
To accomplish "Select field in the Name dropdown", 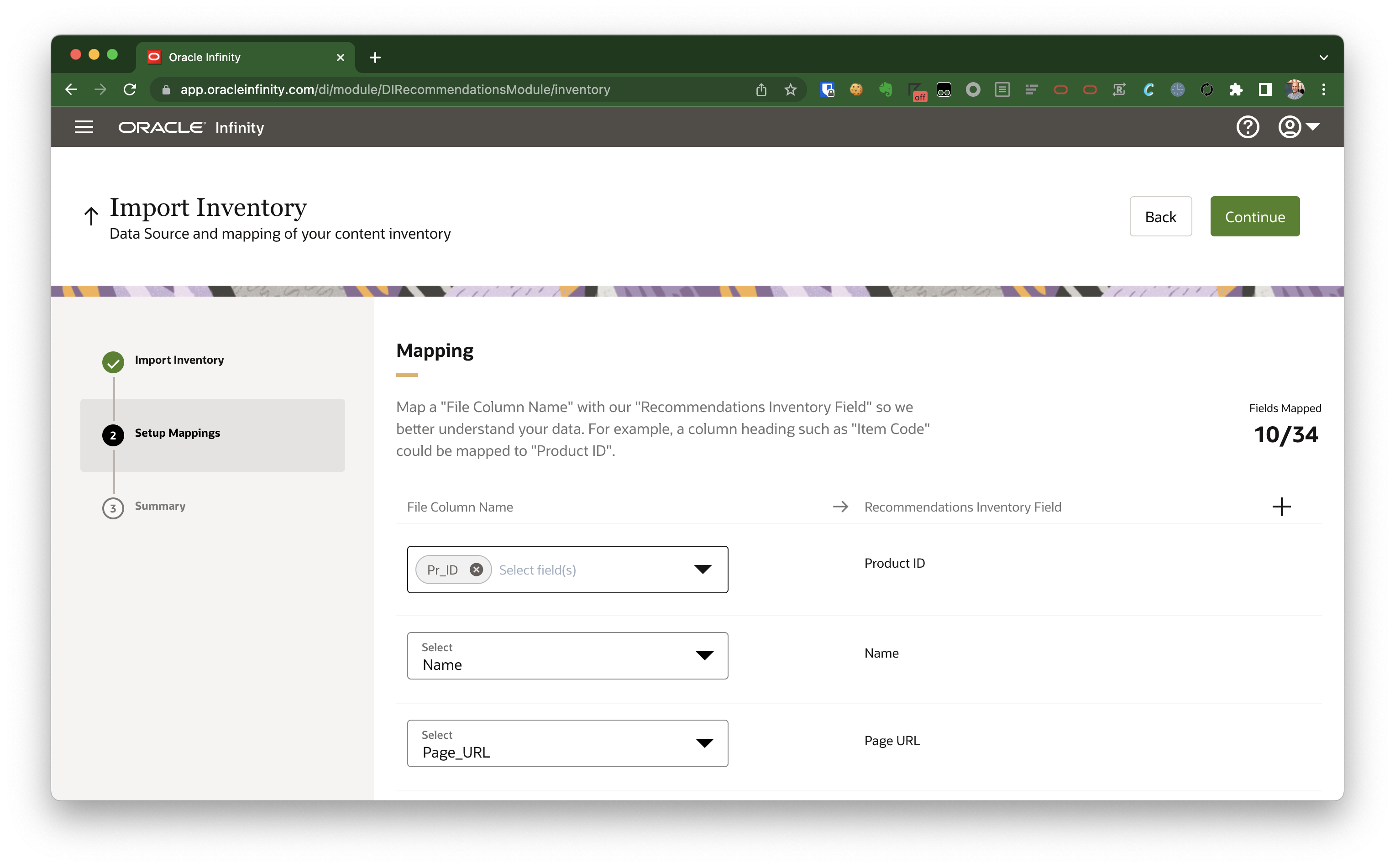I will (x=567, y=656).
